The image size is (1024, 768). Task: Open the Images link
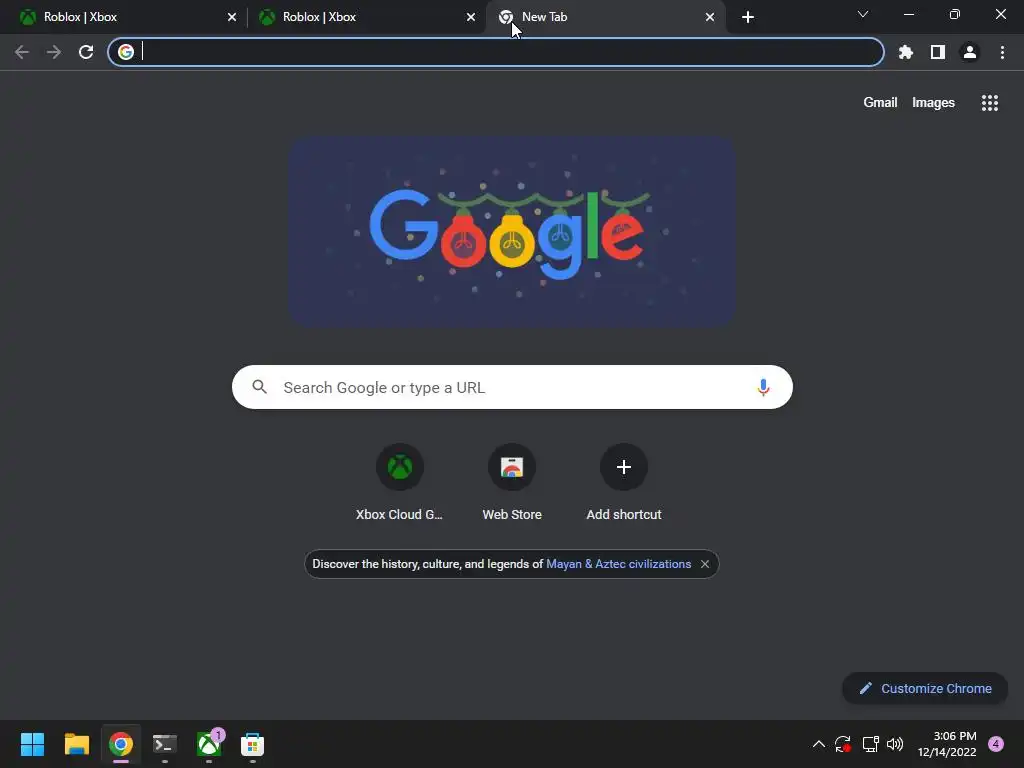click(x=933, y=103)
